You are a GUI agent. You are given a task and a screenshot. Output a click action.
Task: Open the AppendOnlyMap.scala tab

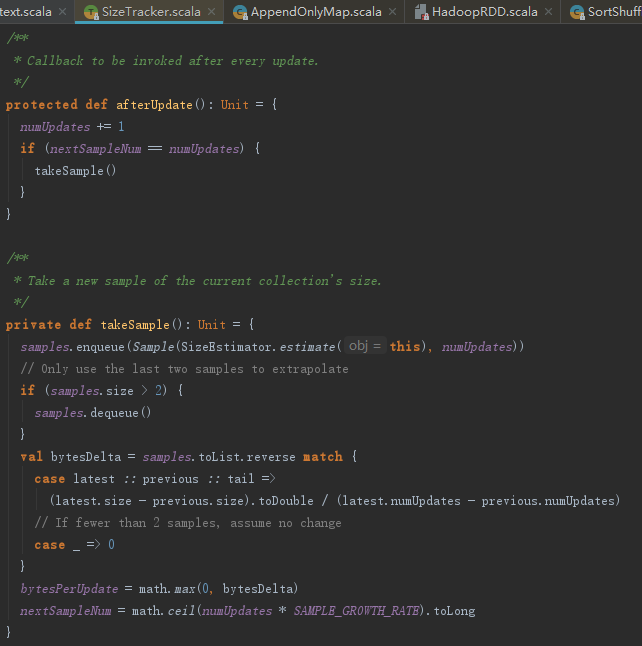point(316,12)
